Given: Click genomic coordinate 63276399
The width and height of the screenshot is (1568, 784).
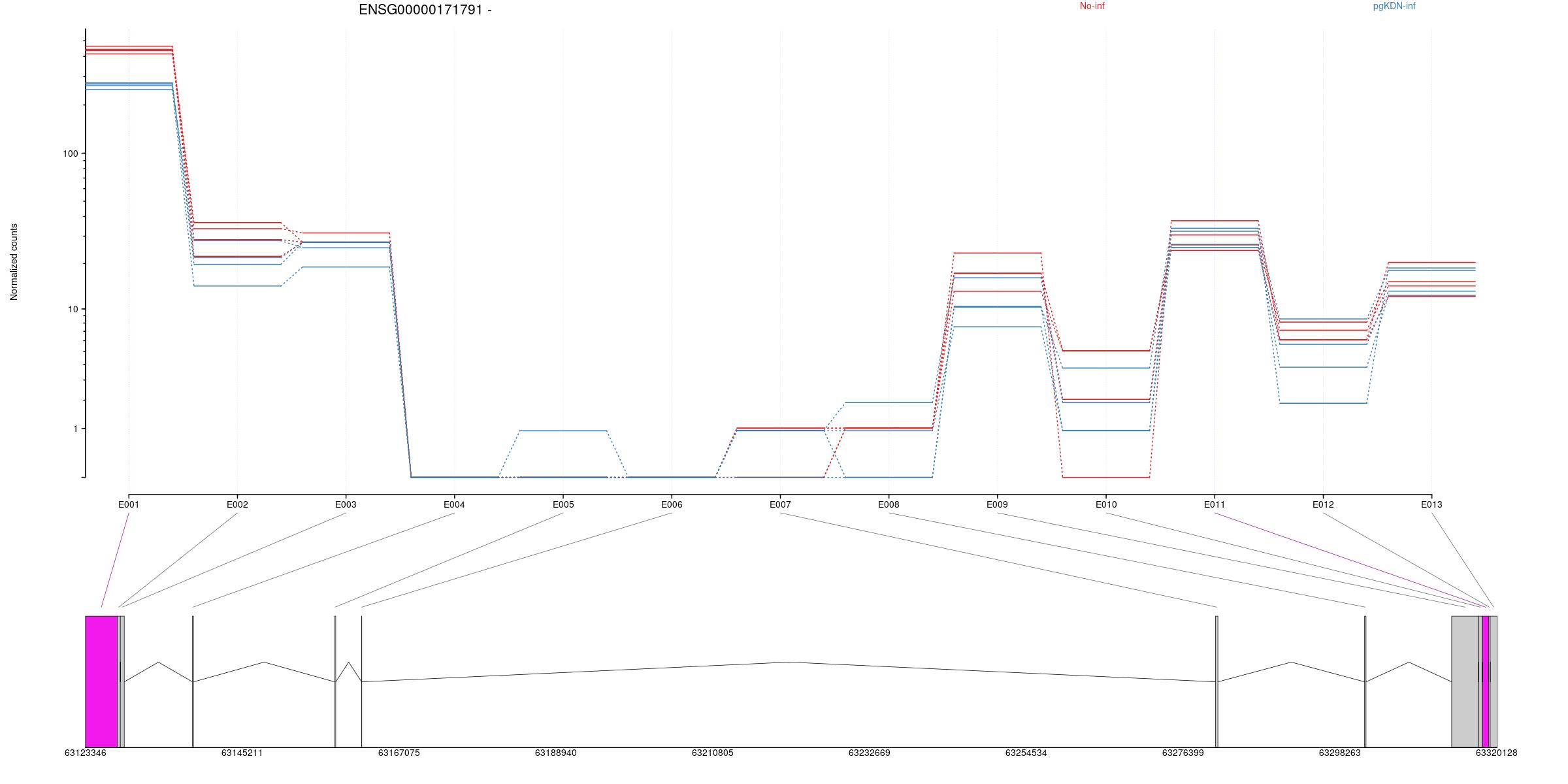Looking at the screenshot, I should click(1183, 753).
